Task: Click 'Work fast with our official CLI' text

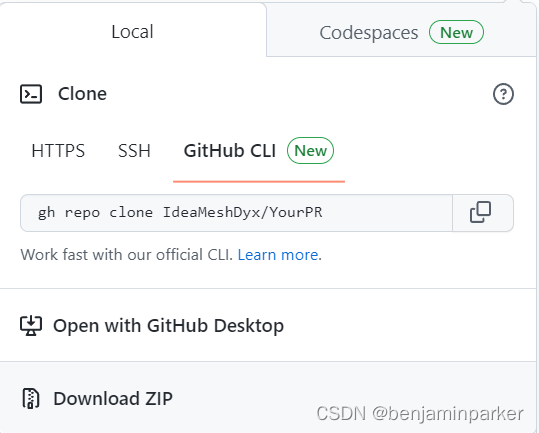Action: pyautogui.click(x=126, y=255)
